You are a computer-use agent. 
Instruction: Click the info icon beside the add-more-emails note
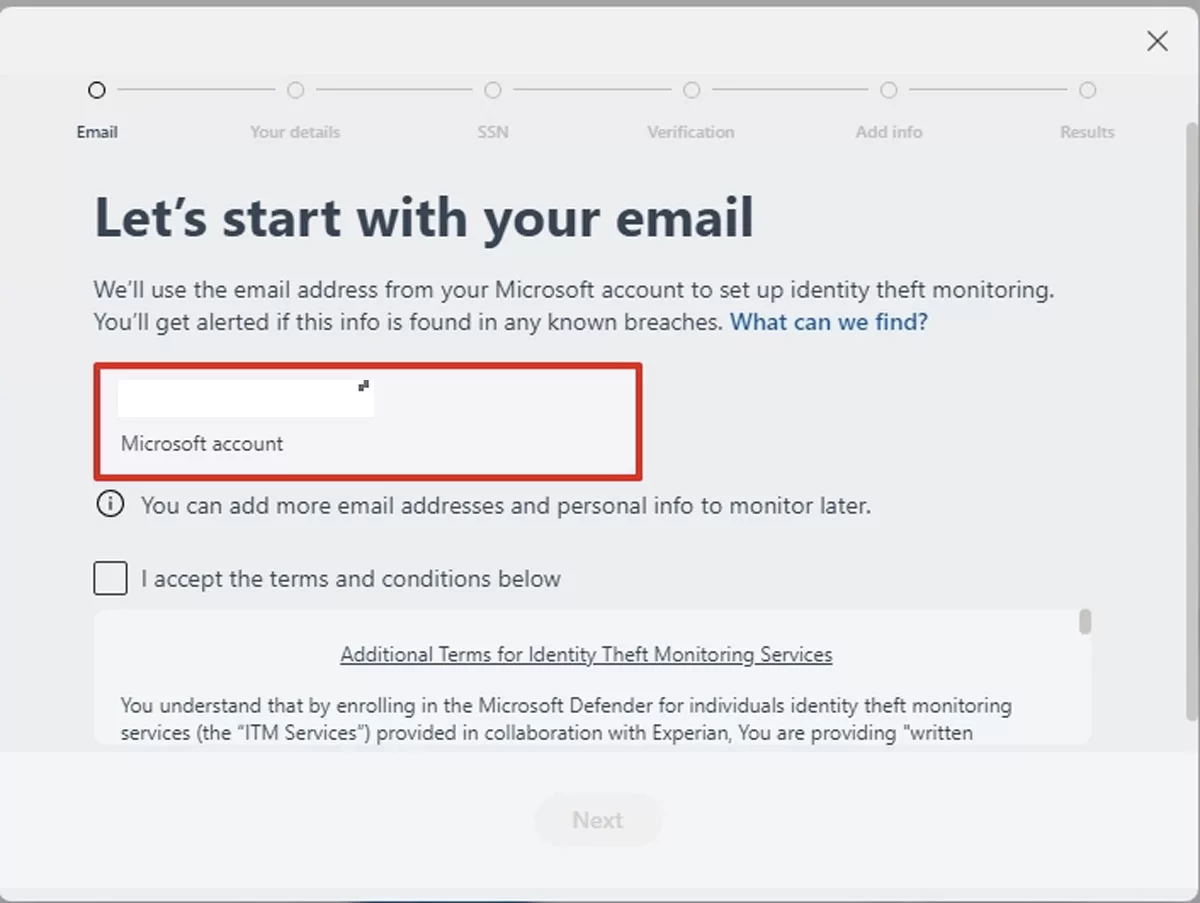(x=110, y=504)
